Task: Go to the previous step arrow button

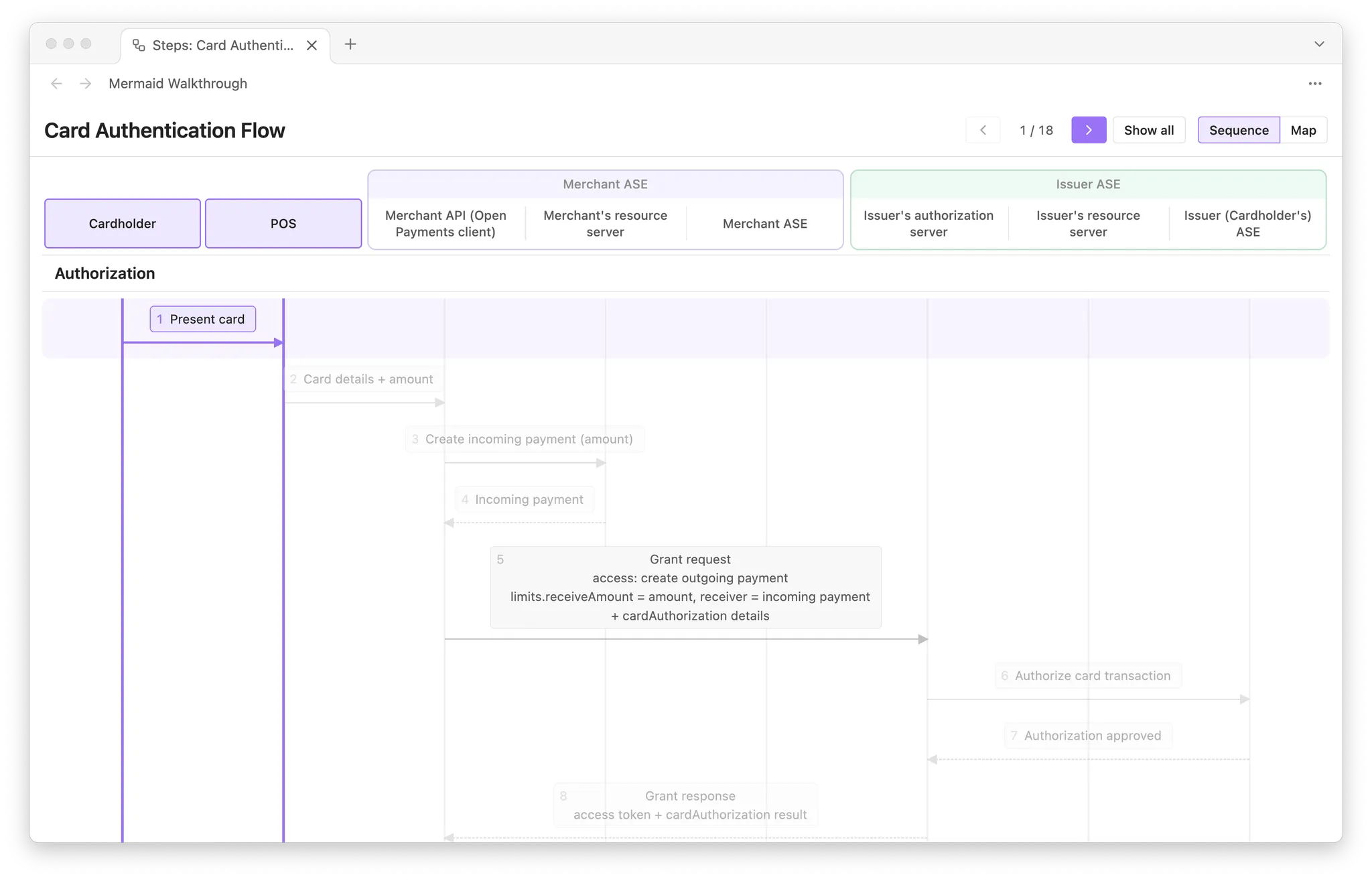Action: click(983, 130)
